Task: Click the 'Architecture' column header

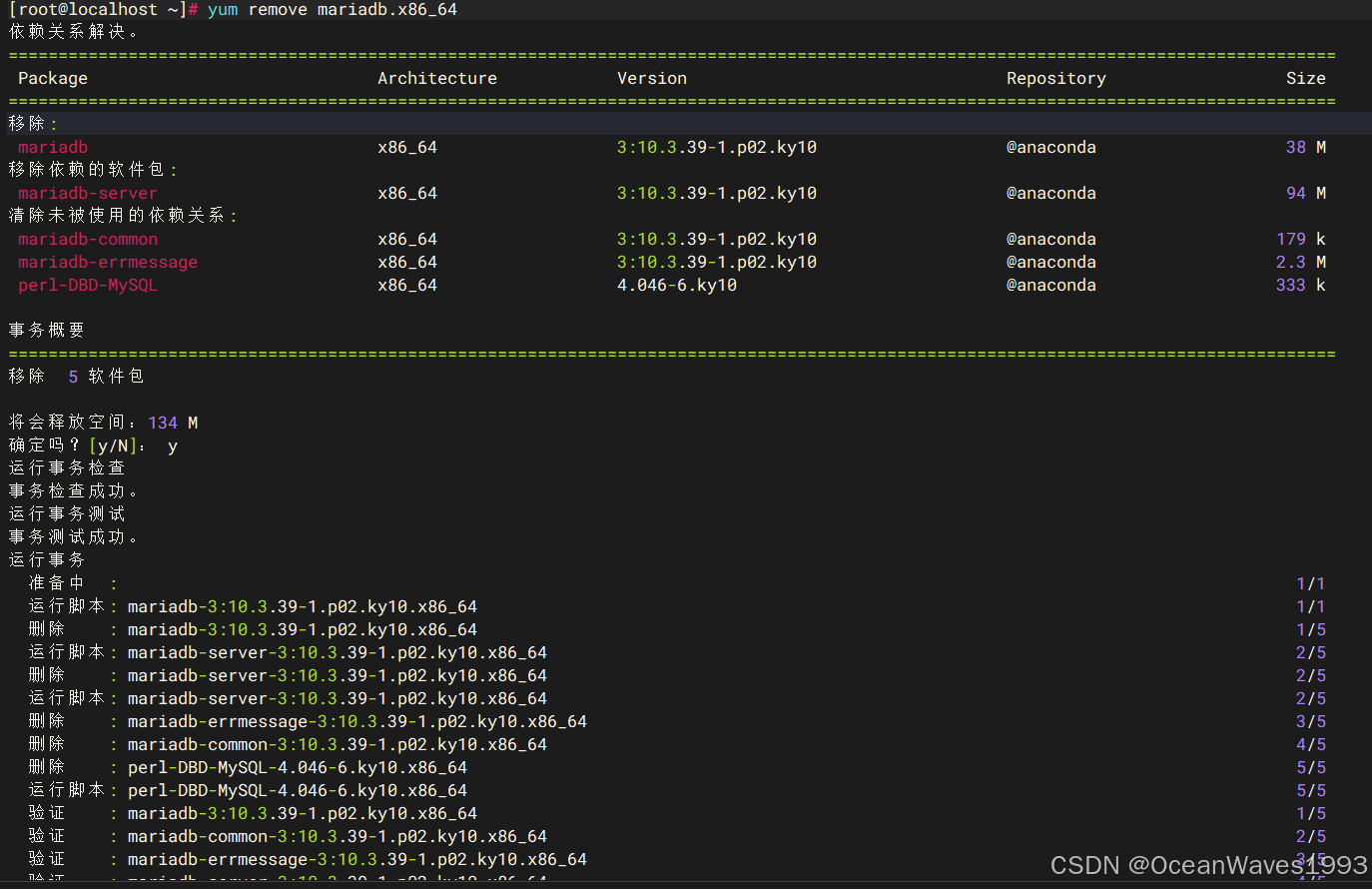Action: pyautogui.click(x=437, y=78)
